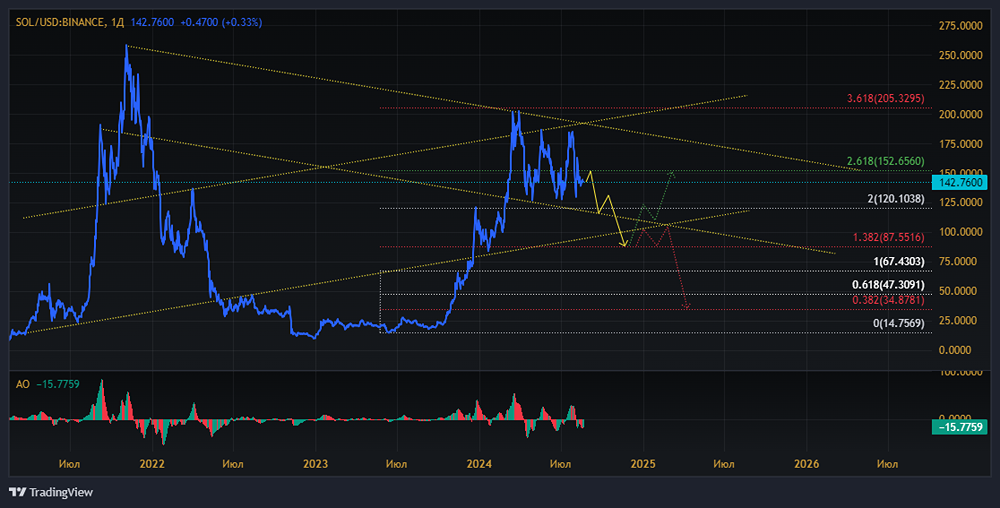Viewport: 1000px width, 508px height.
Task: Select the 1.382(87.5516) Fibonacci label
Action: pos(888,237)
